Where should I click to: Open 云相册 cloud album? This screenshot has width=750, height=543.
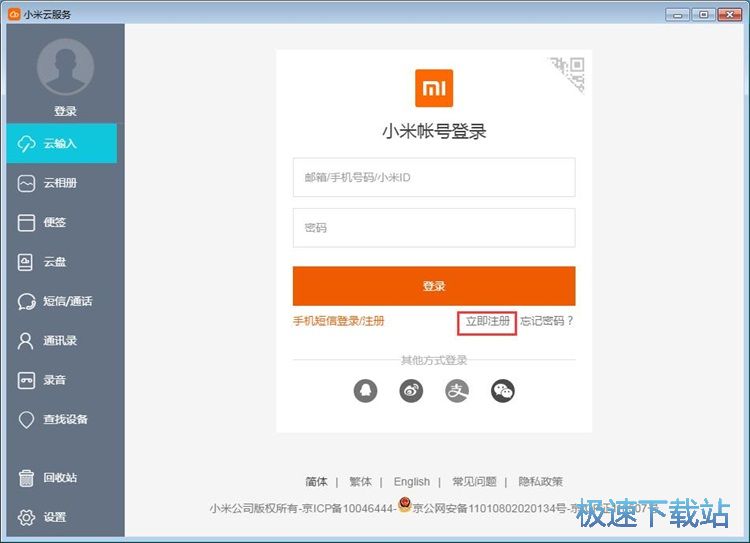[61, 183]
